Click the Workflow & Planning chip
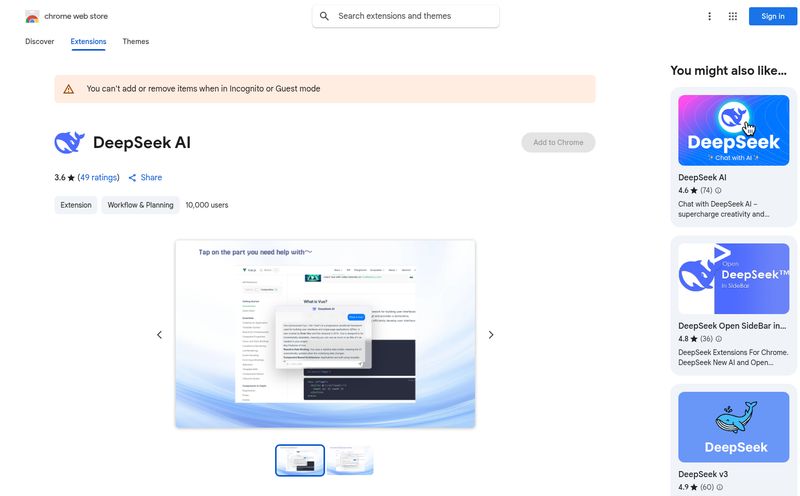800x496 pixels. tap(140, 205)
